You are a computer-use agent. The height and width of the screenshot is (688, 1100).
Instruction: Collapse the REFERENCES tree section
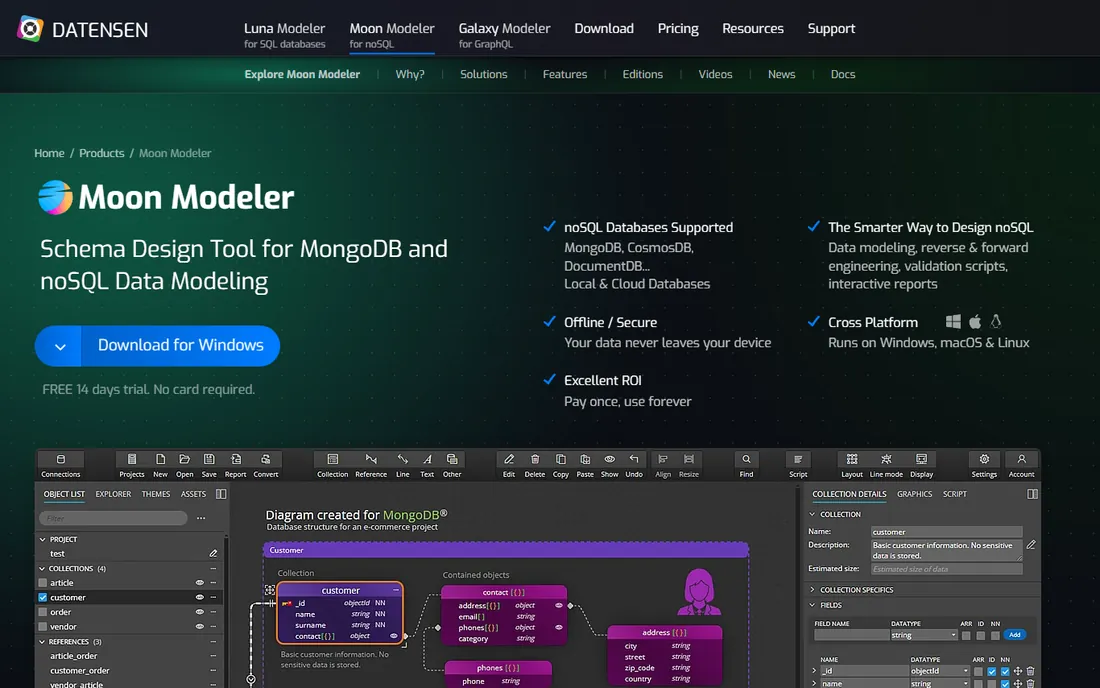(x=43, y=642)
